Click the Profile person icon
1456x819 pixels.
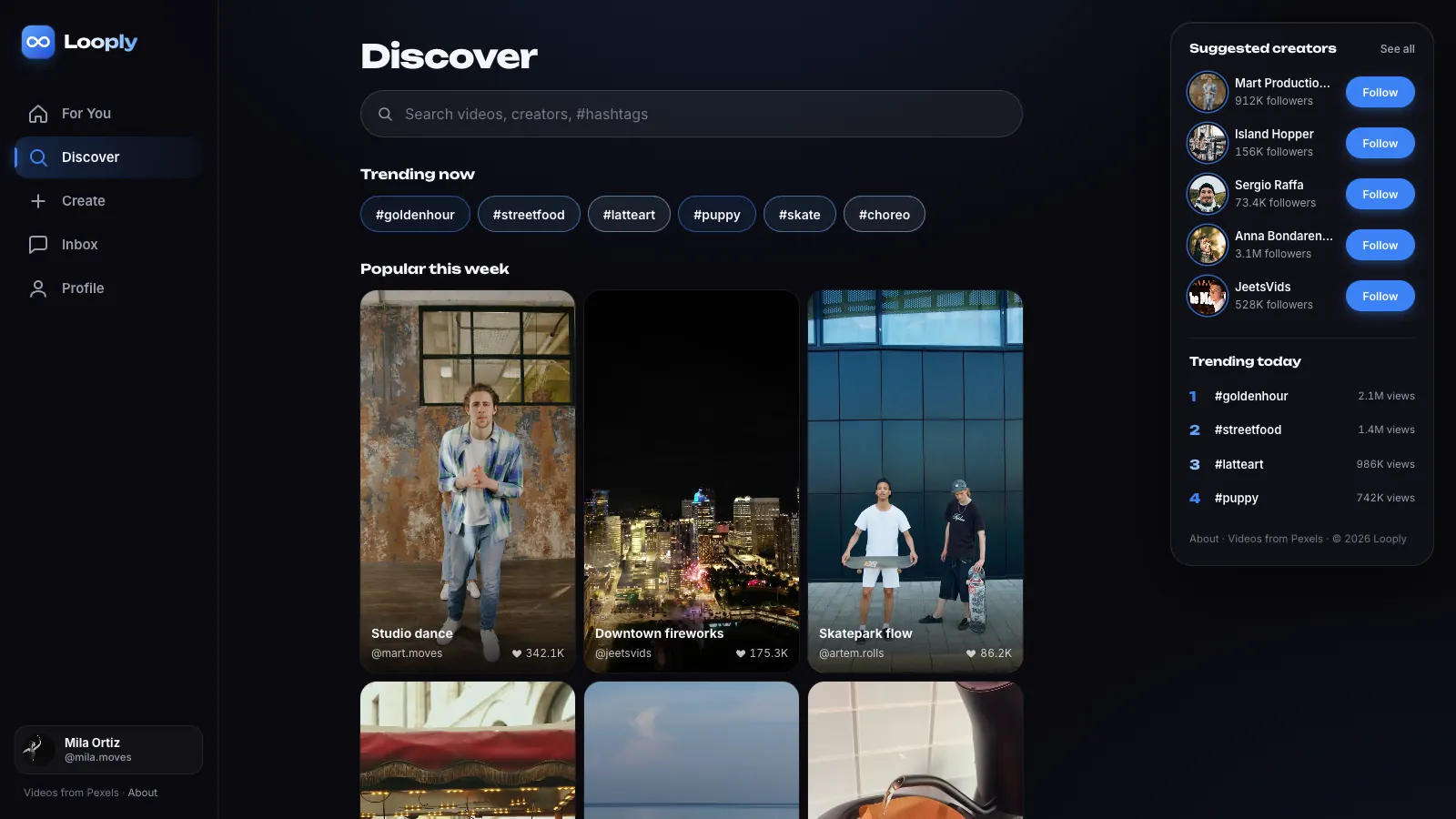coord(38,288)
